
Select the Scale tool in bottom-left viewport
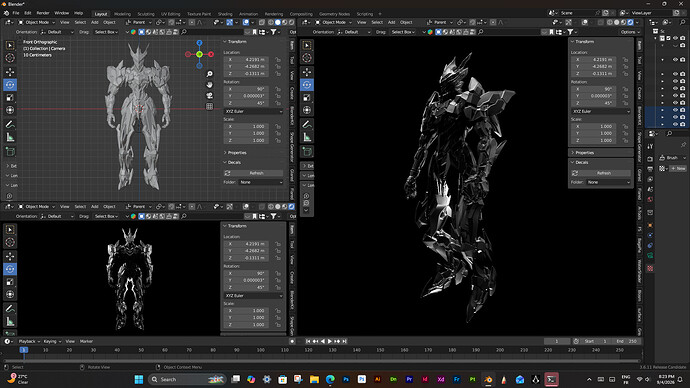point(10,282)
